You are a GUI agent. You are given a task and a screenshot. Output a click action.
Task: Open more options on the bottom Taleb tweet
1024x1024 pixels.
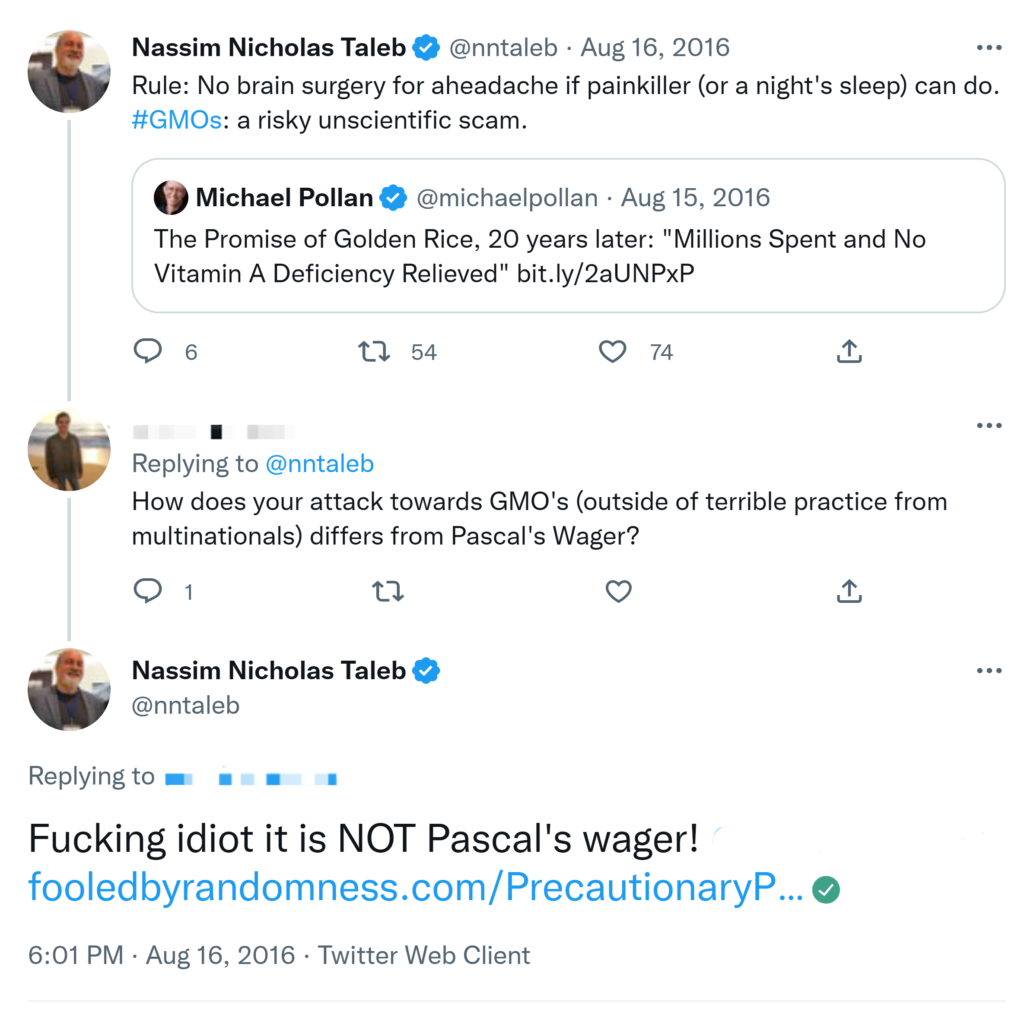[x=988, y=671]
